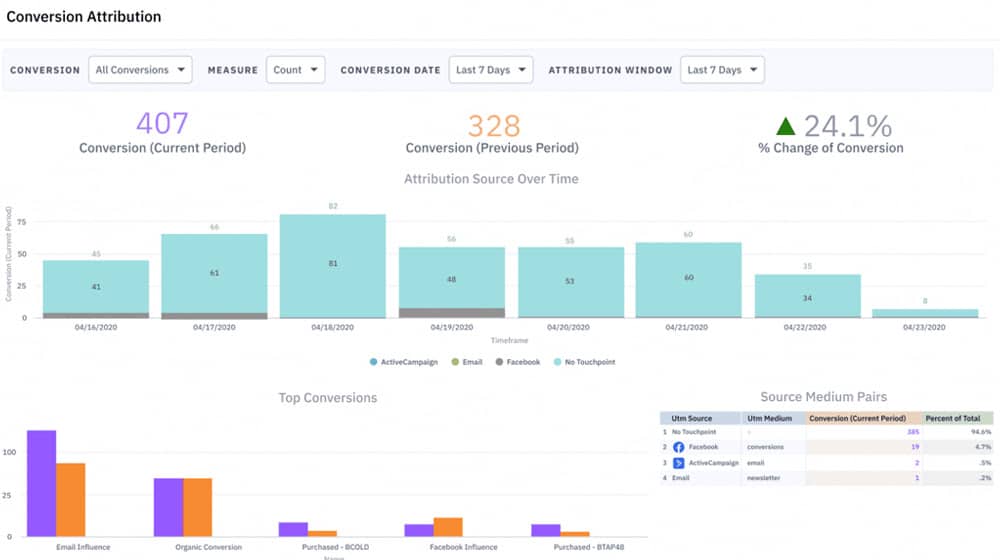Image resolution: width=1000 pixels, height=560 pixels.
Task: Click the 2 conversion link for ActiveCampaign
Action: (x=917, y=463)
